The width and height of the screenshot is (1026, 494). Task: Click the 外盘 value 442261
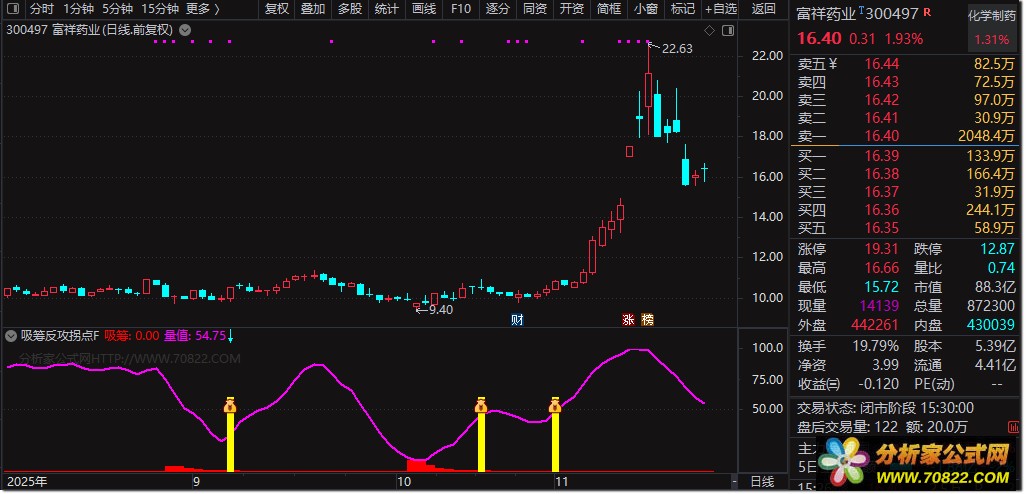(876, 325)
